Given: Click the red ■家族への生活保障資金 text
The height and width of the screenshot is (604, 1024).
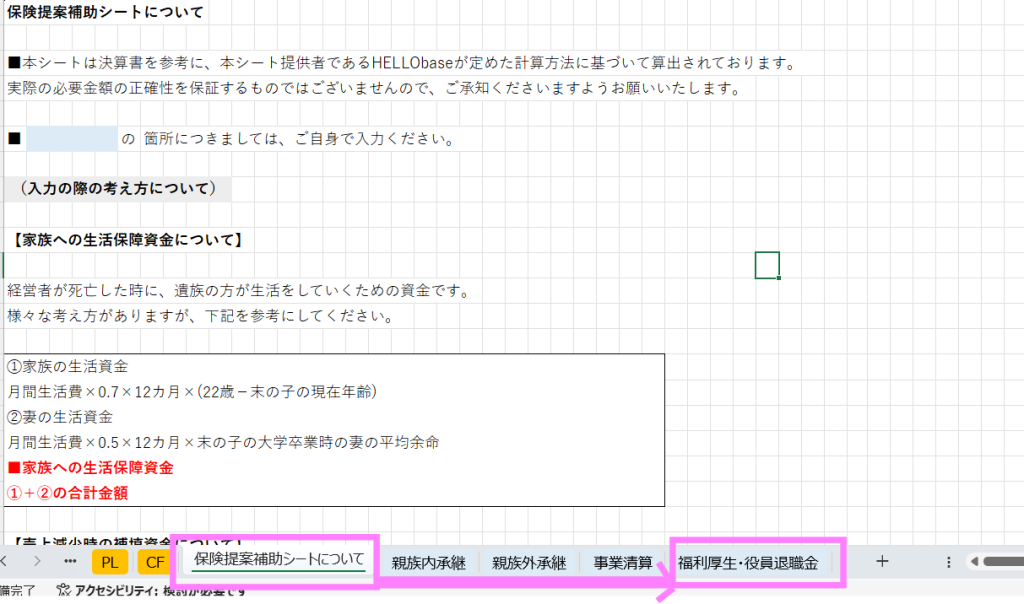Looking at the screenshot, I should pos(90,468).
